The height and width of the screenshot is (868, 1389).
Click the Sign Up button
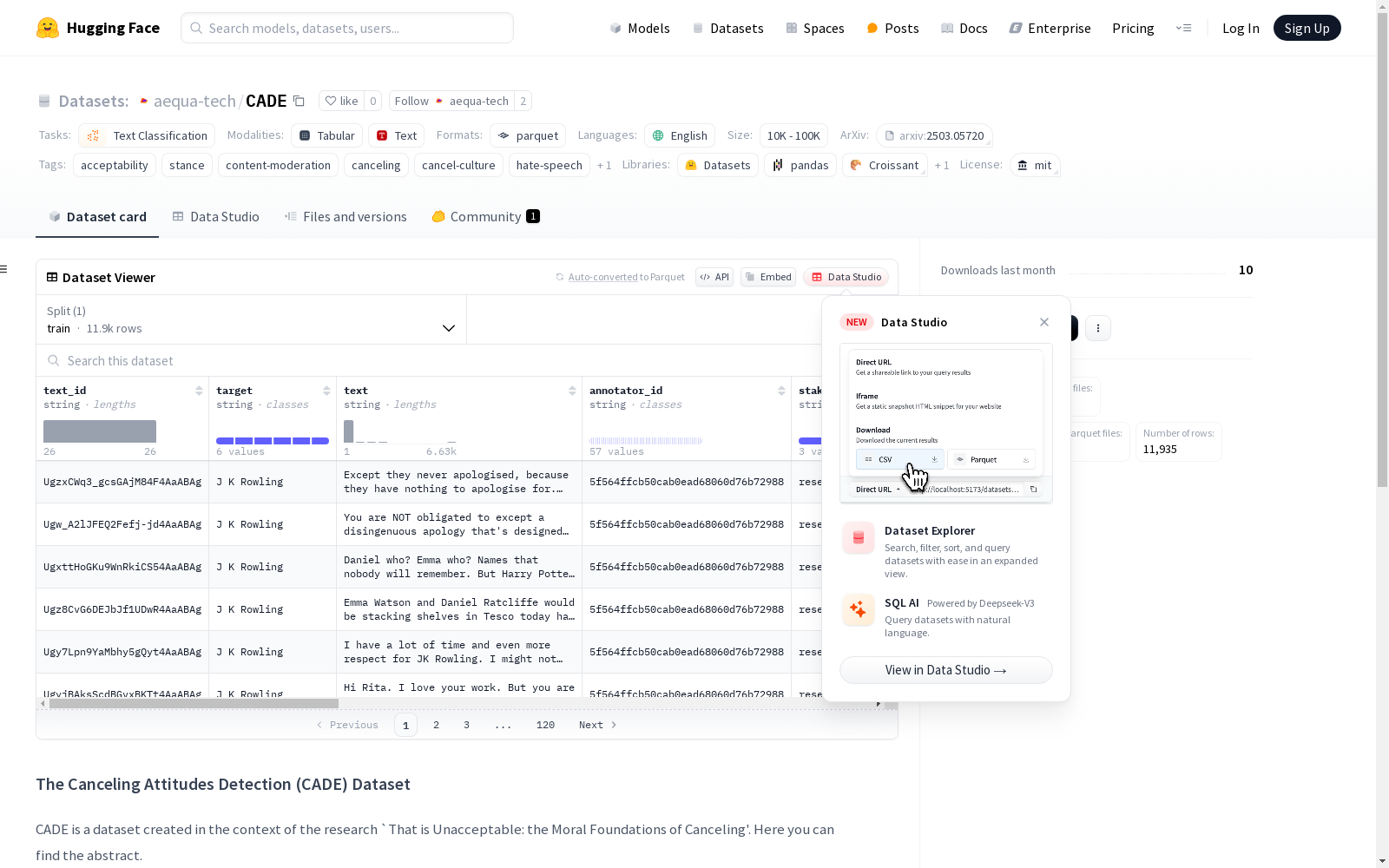click(1307, 28)
